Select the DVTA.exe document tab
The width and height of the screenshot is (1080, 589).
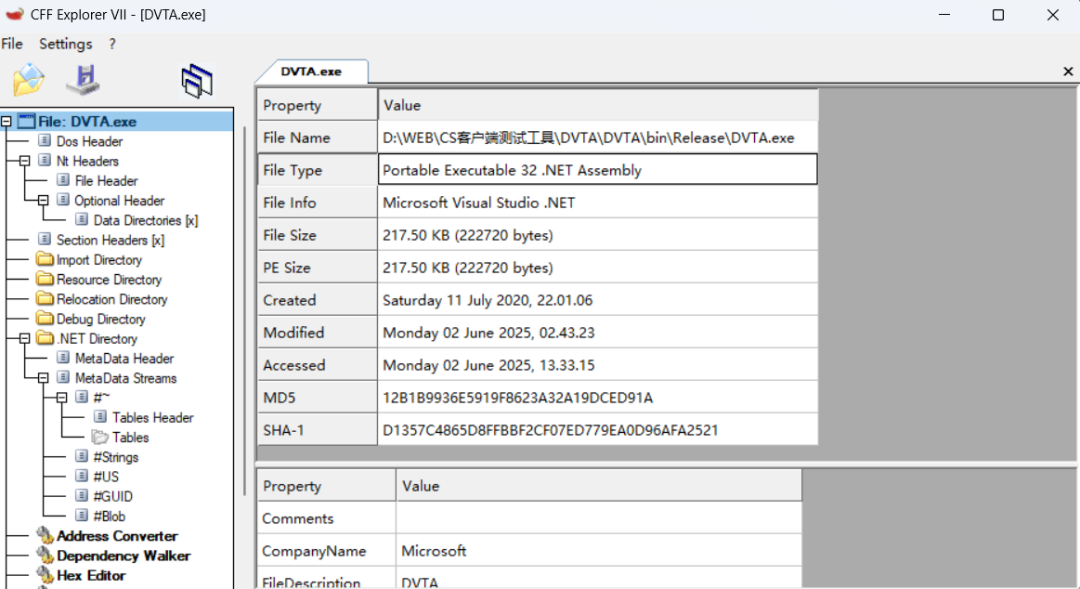click(x=311, y=72)
